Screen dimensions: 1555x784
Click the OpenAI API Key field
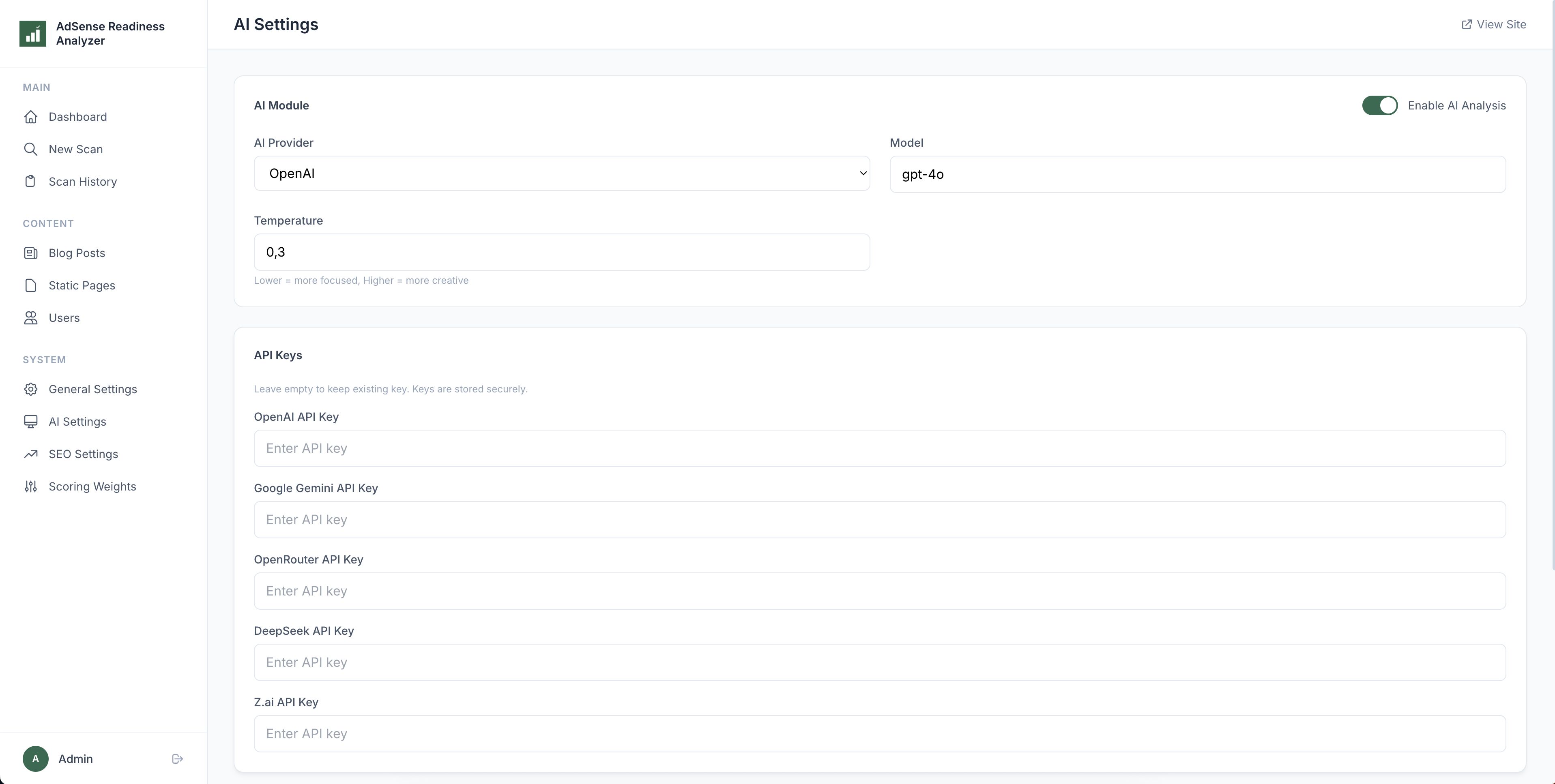[x=879, y=448]
